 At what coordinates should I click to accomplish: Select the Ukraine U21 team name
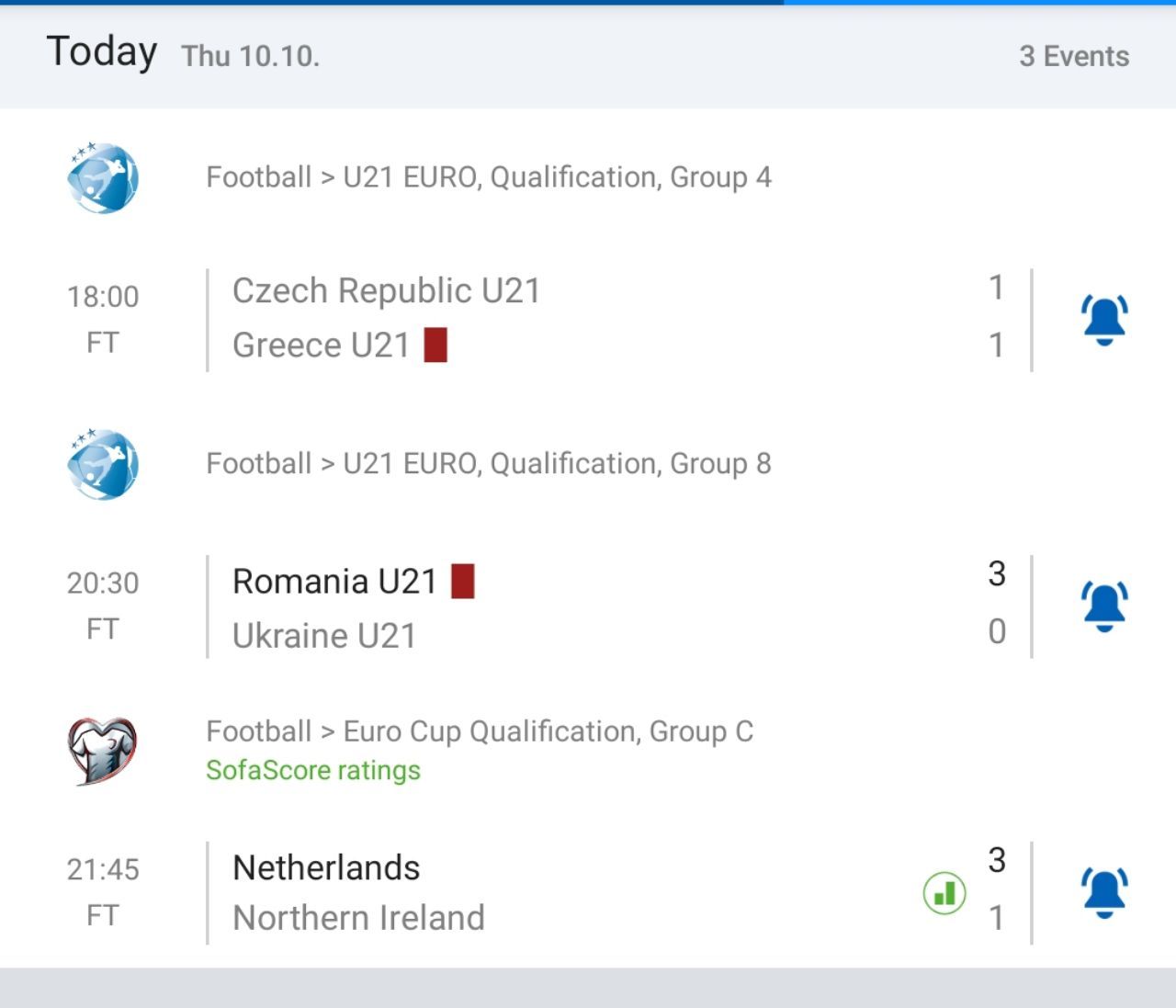(x=324, y=636)
